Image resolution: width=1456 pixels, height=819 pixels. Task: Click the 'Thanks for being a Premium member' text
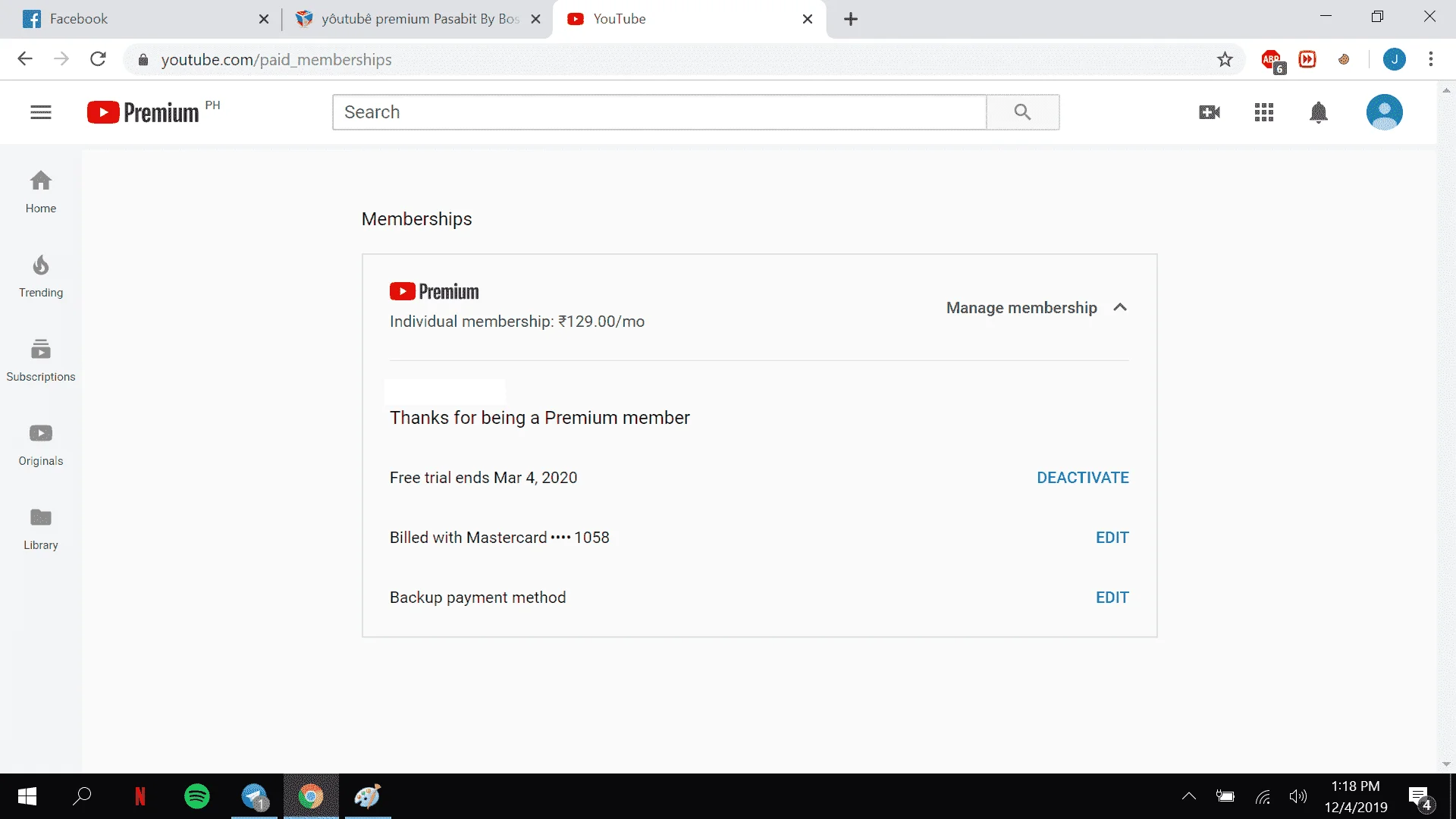tap(540, 418)
